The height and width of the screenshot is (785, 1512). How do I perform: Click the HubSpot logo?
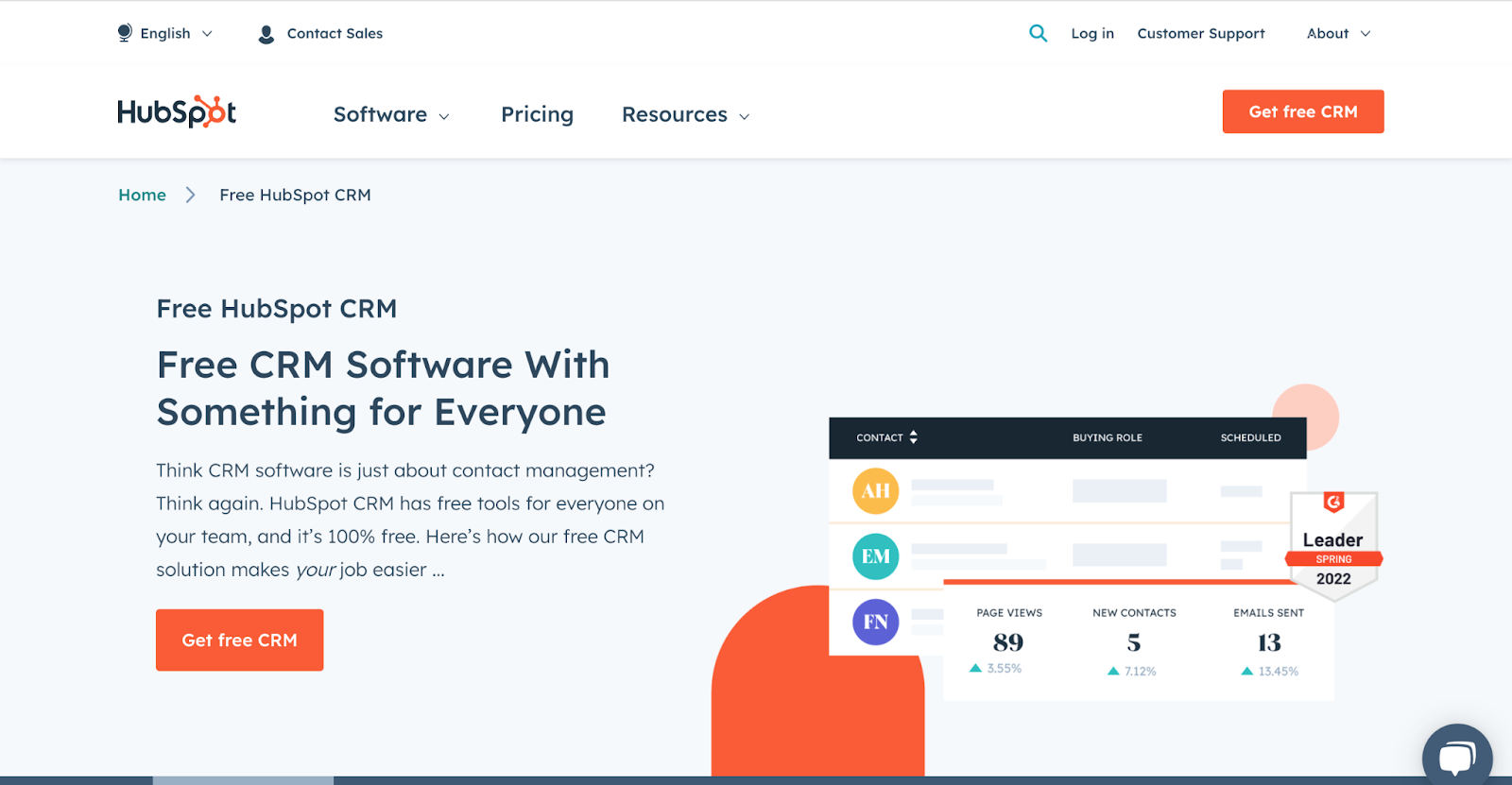pyautogui.click(x=177, y=111)
